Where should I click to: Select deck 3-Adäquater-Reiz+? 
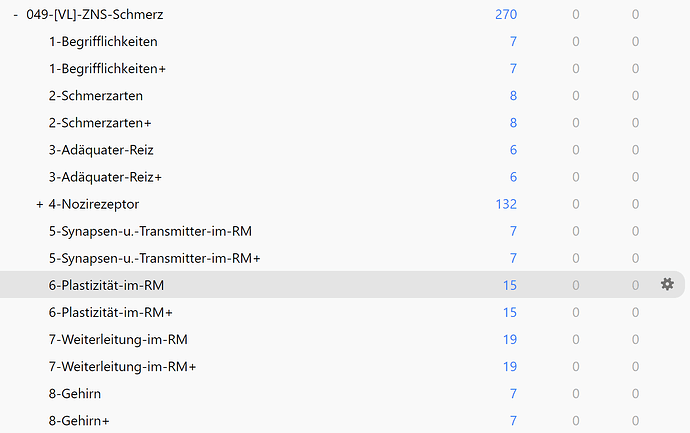[x=105, y=177]
